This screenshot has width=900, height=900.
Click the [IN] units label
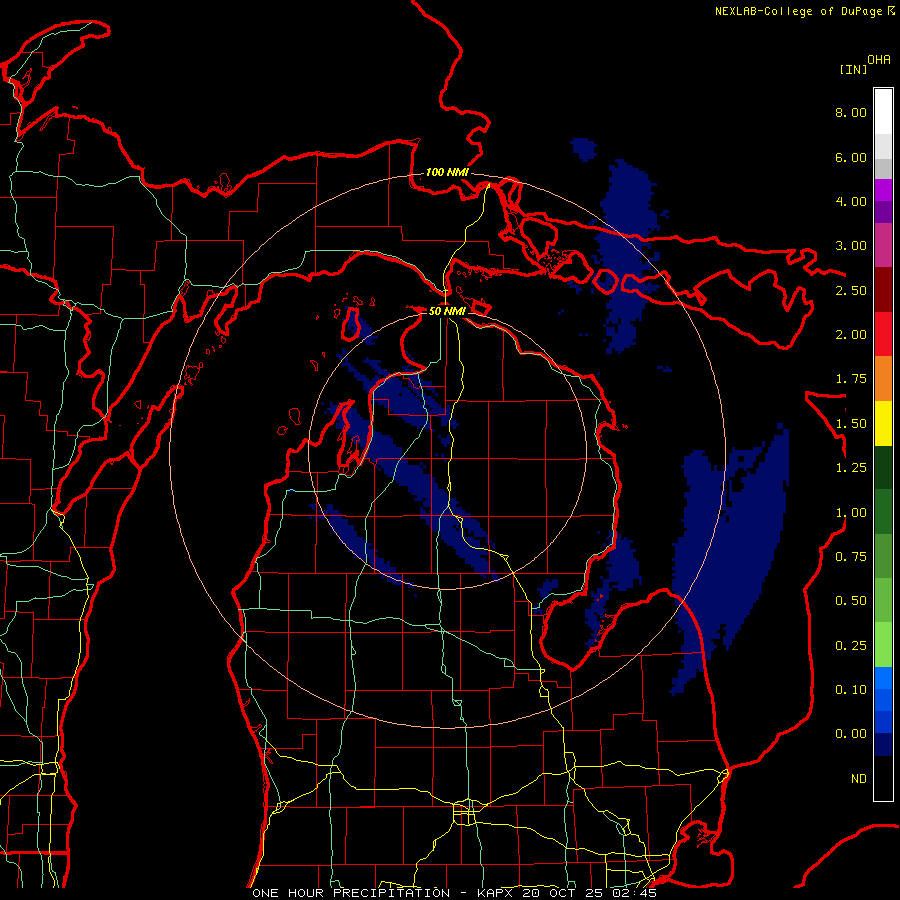pos(853,69)
